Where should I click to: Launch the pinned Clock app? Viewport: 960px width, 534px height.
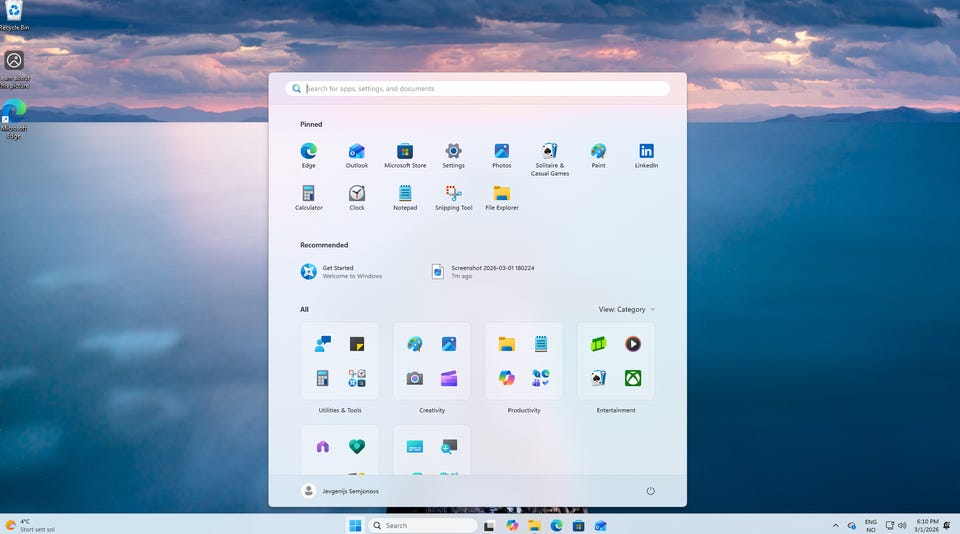[356, 198]
